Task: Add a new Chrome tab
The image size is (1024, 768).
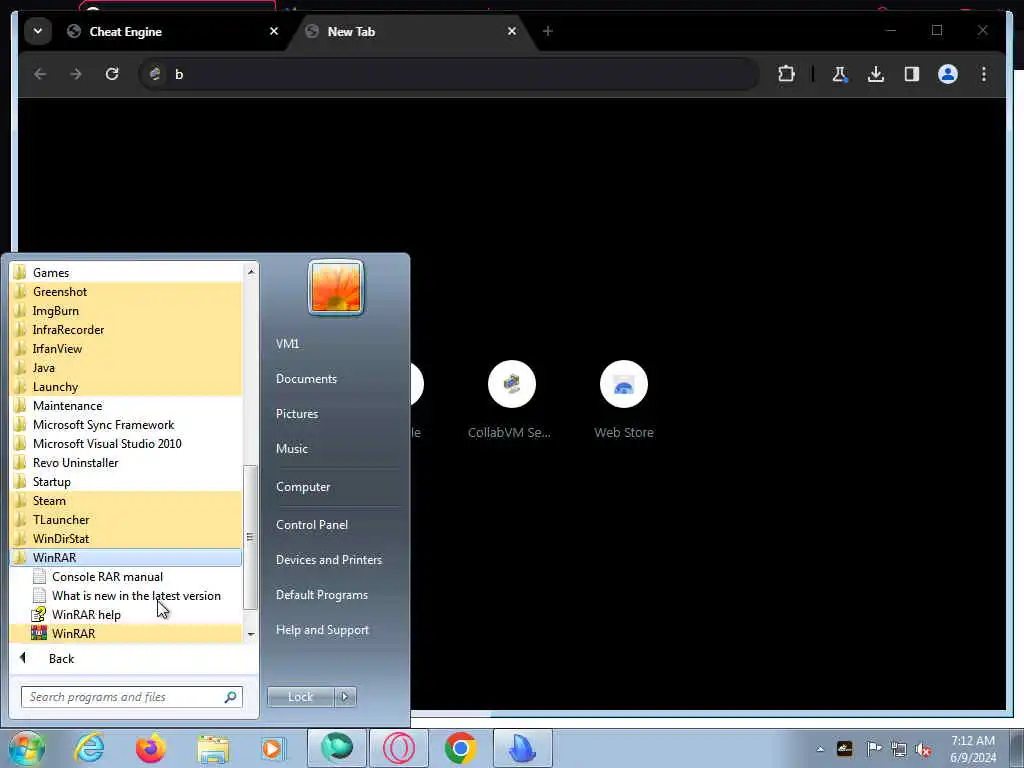Action: [548, 31]
